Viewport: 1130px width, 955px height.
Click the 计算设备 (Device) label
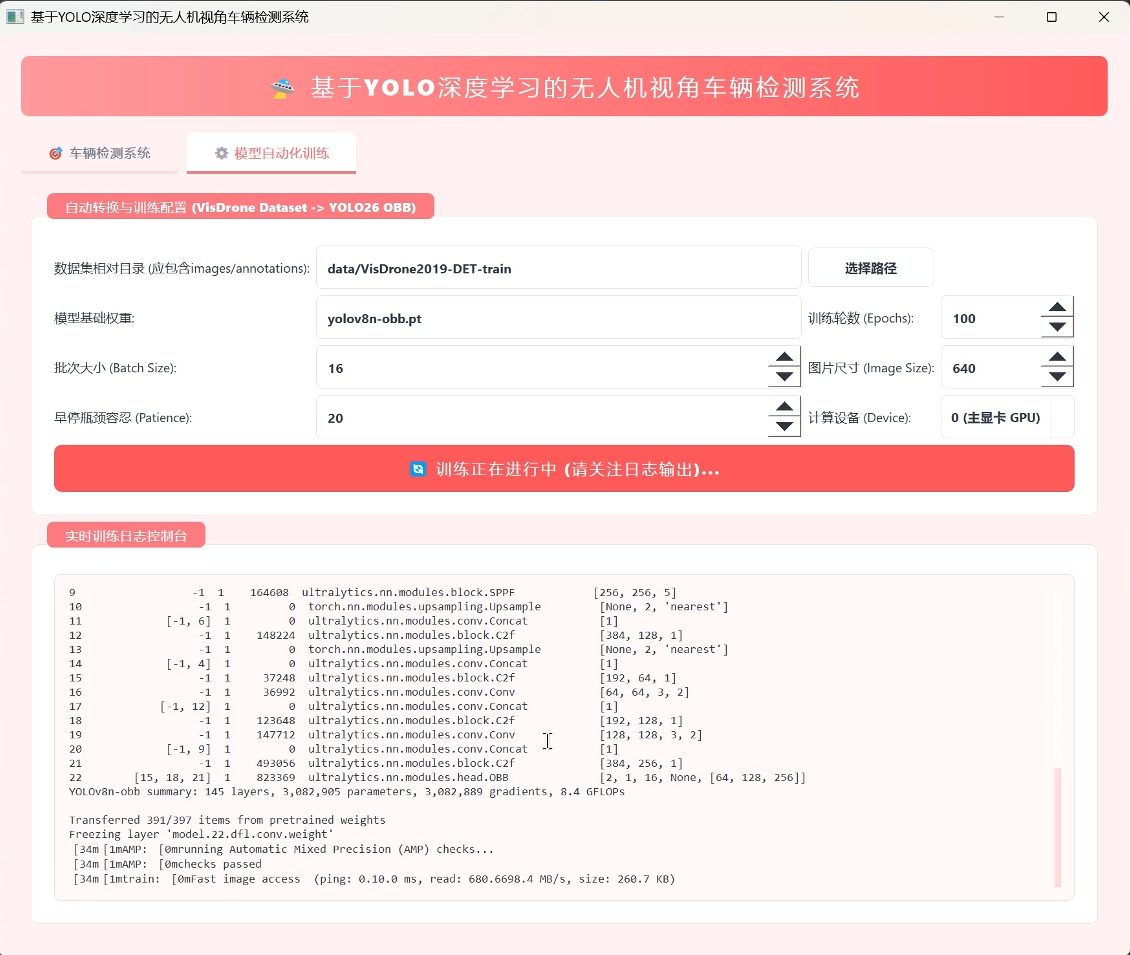click(x=860, y=417)
